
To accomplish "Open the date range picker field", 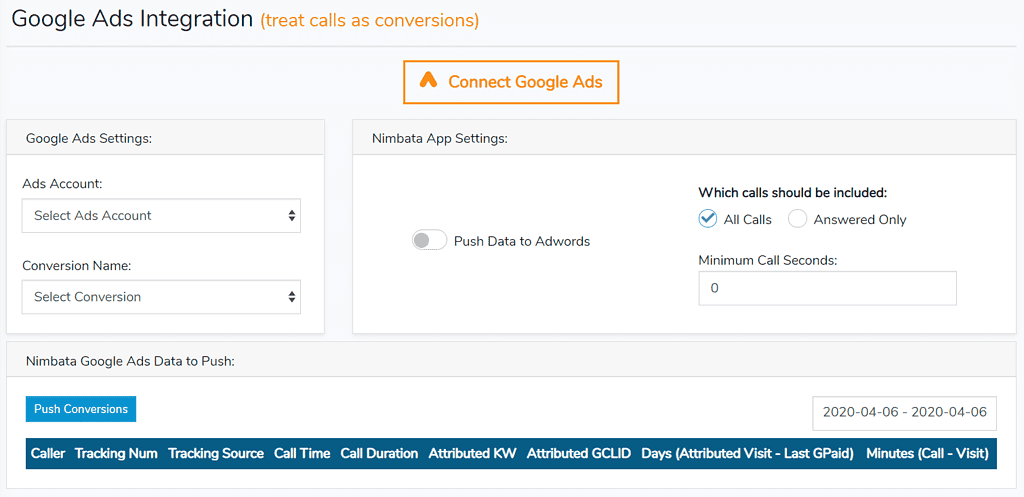I will pyautogui.click(x=904, y=412).
